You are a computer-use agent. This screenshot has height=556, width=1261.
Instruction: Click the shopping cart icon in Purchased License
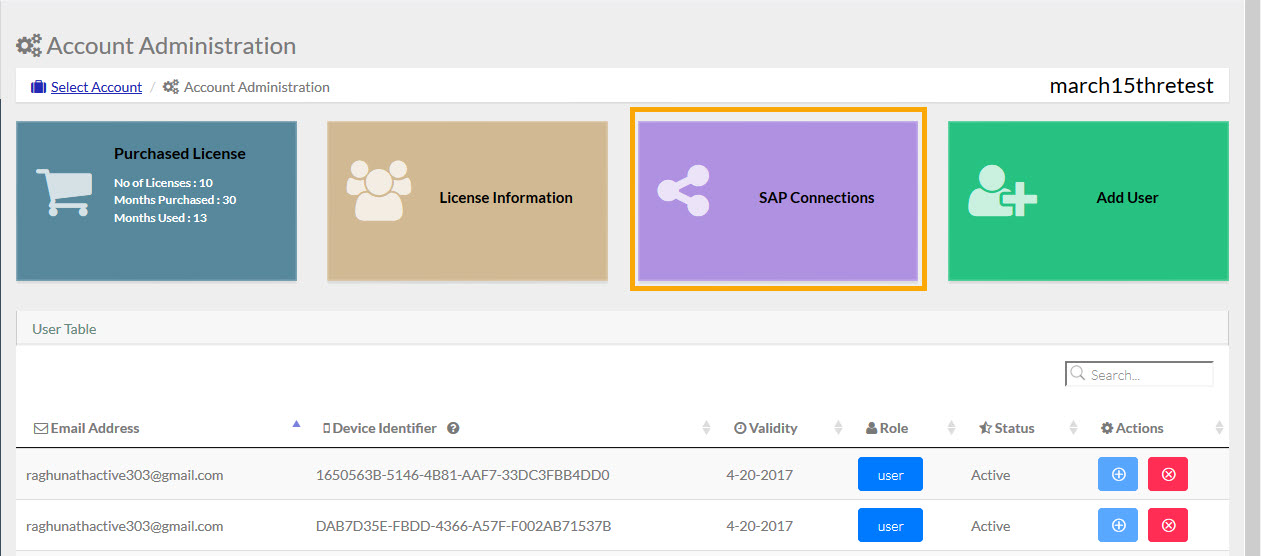pos(64,192)
